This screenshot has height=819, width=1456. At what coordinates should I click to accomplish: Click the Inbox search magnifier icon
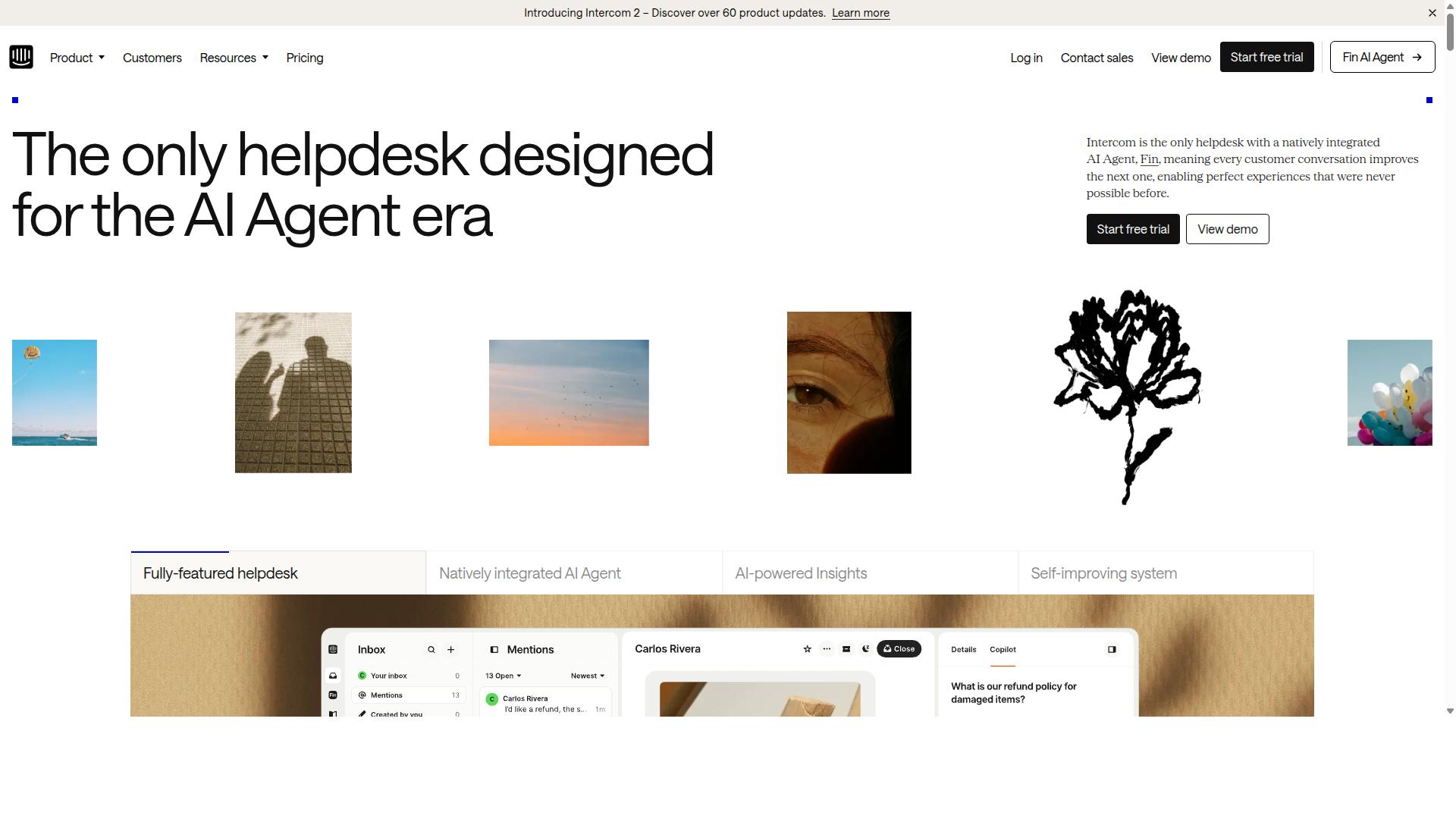click(431, 650)
